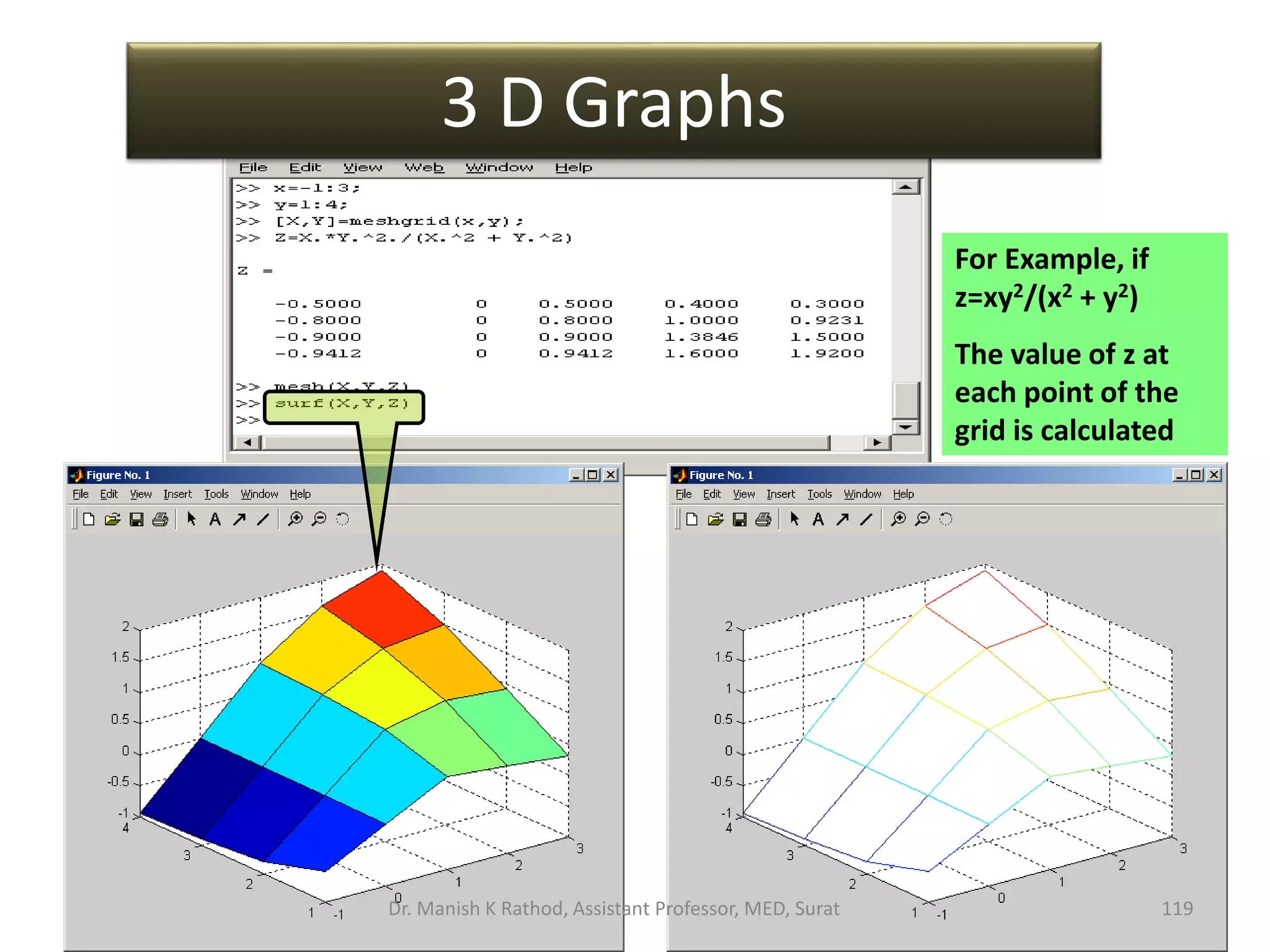
Task: Select Insert Line tool in right figure
Action: pos(866,519)
